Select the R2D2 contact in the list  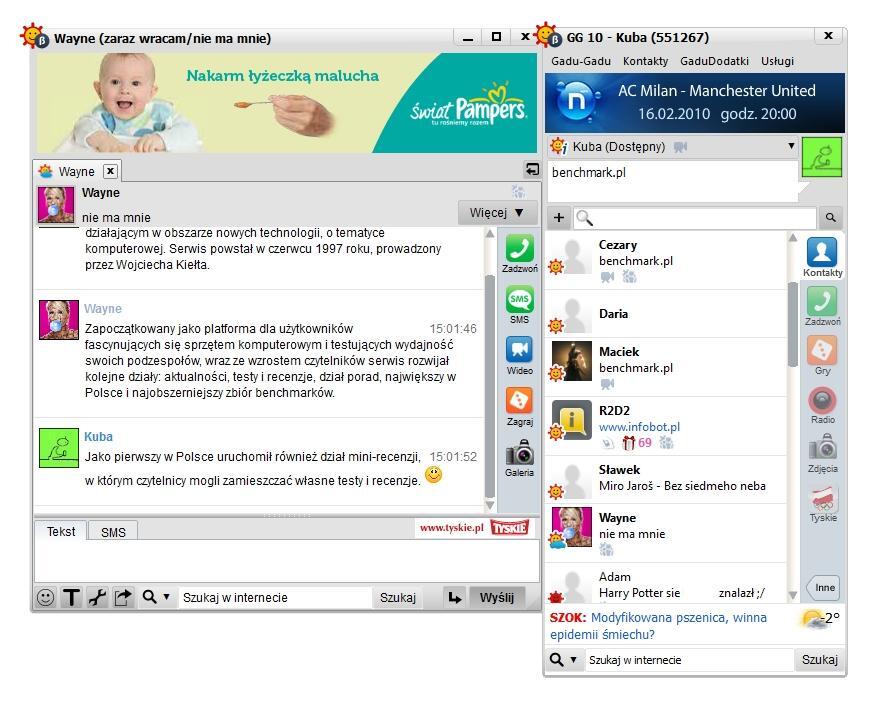(670, 419)
